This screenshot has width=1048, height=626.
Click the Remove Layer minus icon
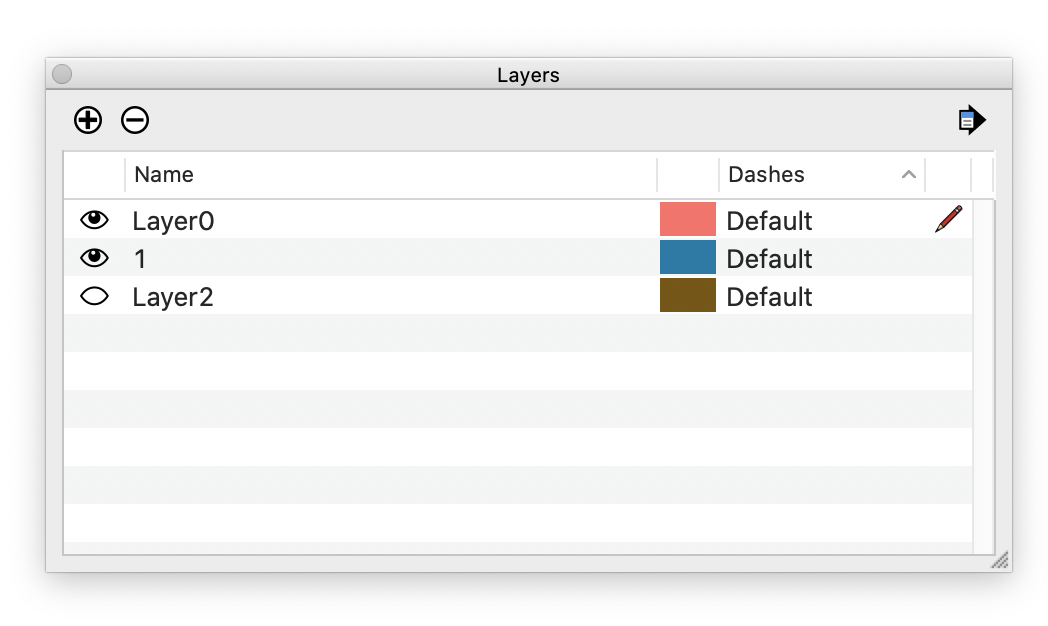[x=135, y=120]
